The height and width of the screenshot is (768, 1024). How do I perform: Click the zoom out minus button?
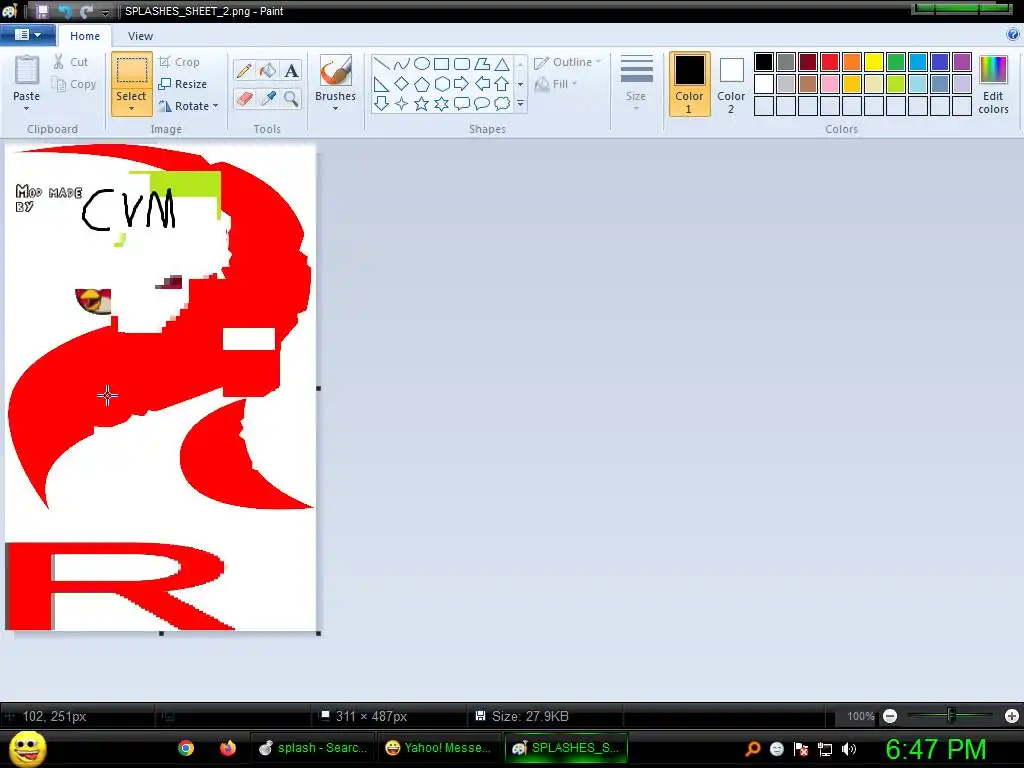click(890, 716)
